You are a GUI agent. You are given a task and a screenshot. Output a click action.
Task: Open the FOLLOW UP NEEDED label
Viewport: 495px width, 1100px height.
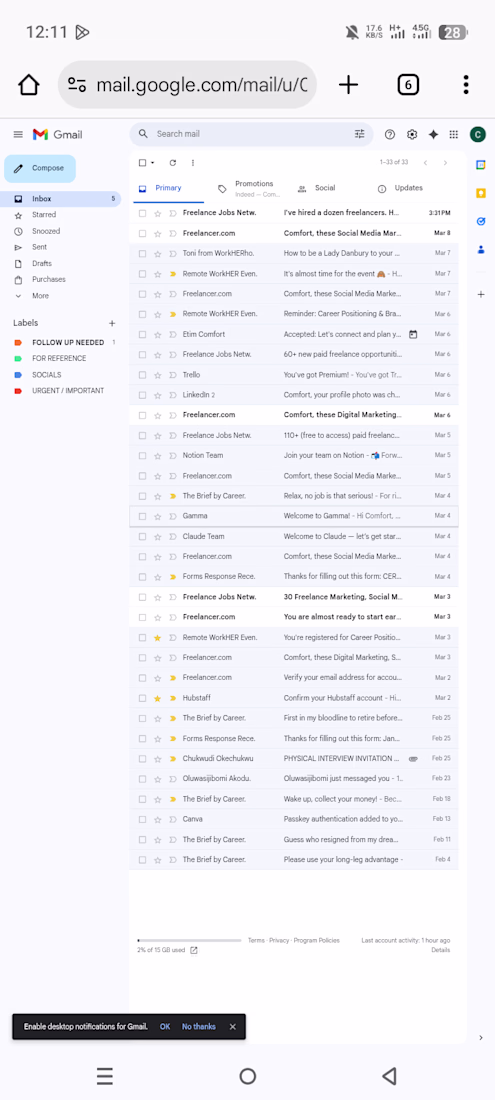pos(68,343)
